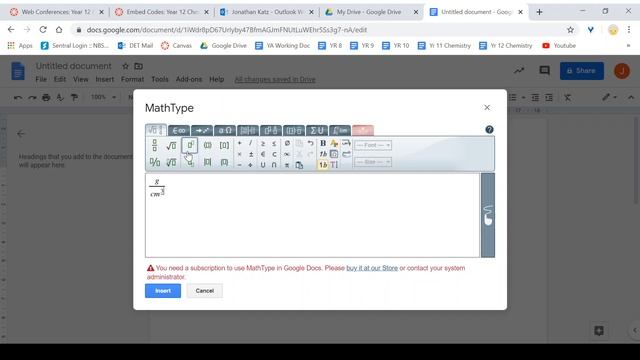
Task: Open the Insert menu in Docs
Action: [104, 79]
